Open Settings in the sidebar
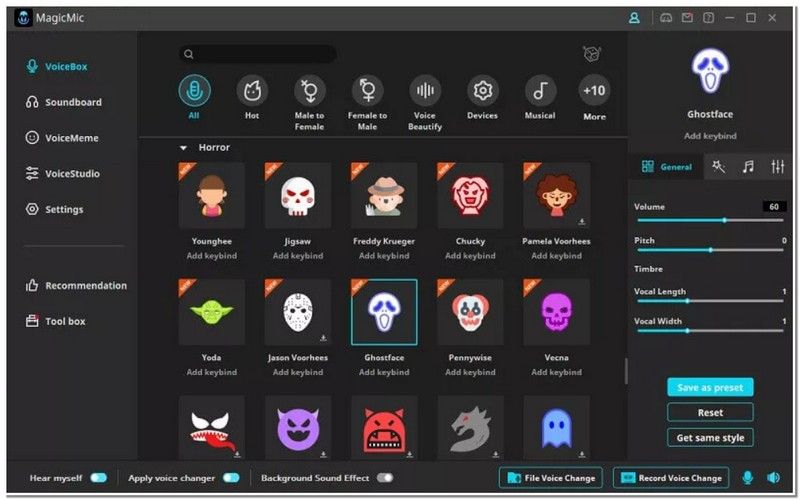 [x=55, y=209]
